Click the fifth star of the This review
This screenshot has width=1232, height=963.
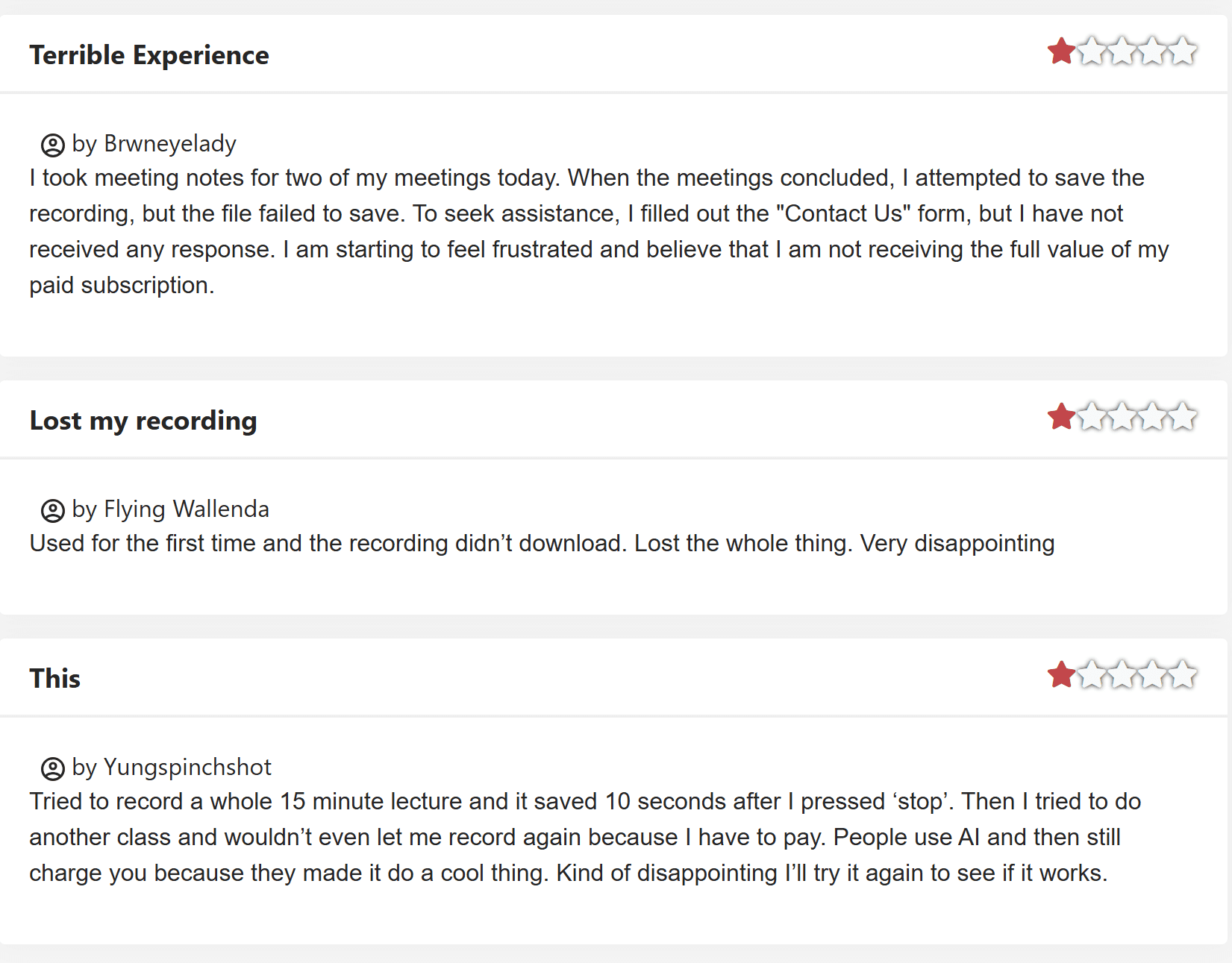click(x=1183, y=675)
